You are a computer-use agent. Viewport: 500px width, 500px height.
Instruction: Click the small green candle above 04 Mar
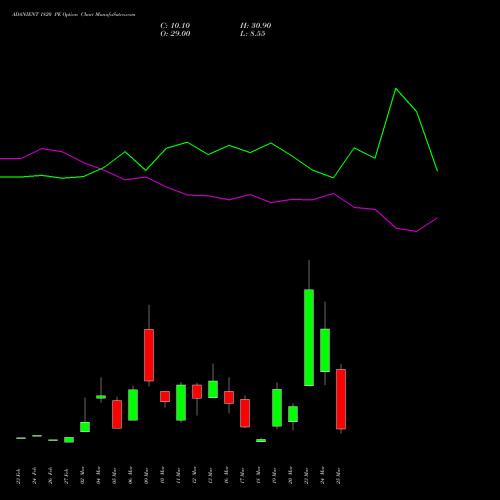101,397
